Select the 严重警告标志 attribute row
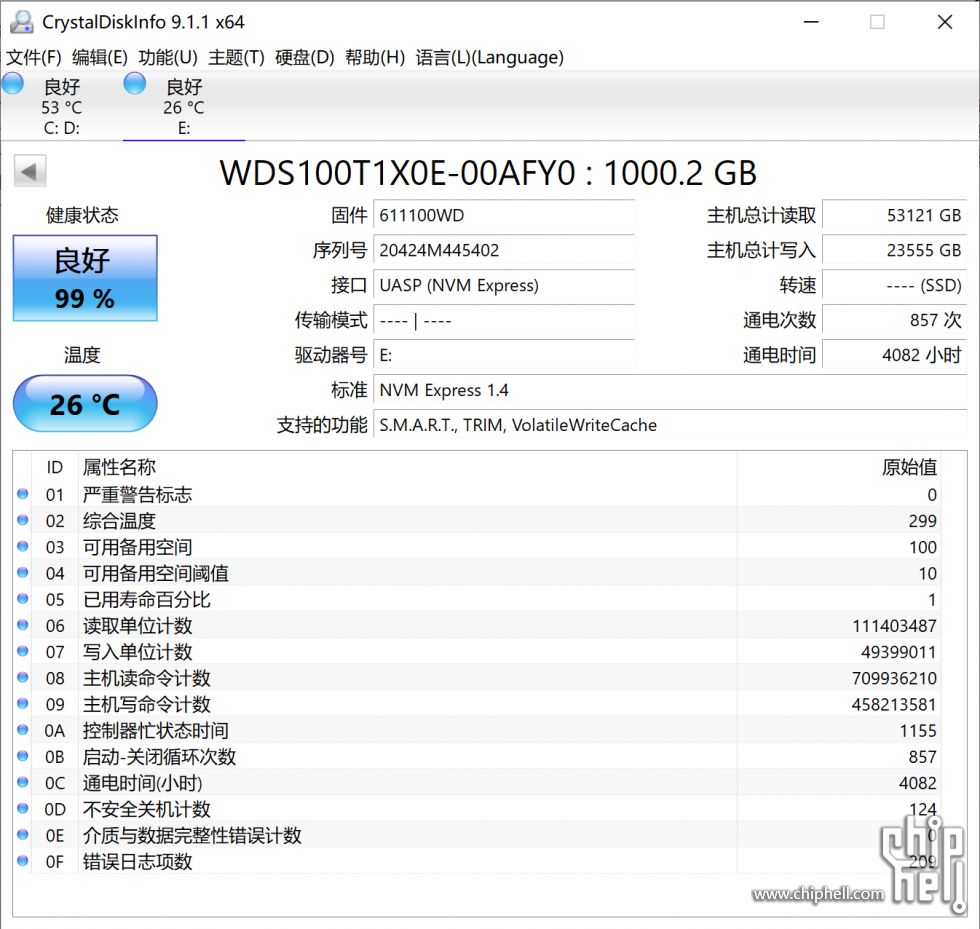The image size is (980, 929). [x=478, y=495]
